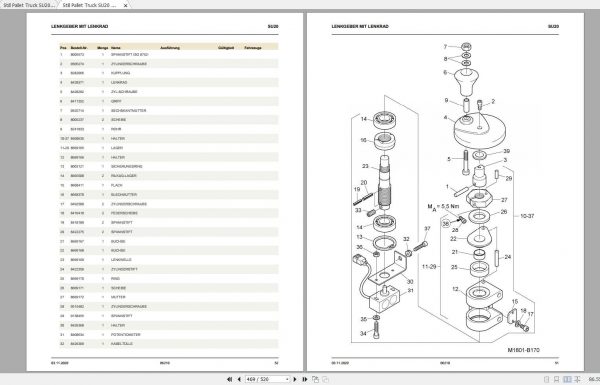The height and width of the screenshot is (385, 600).
Task: Go to the next page
Action: click(x=295, y=379)
